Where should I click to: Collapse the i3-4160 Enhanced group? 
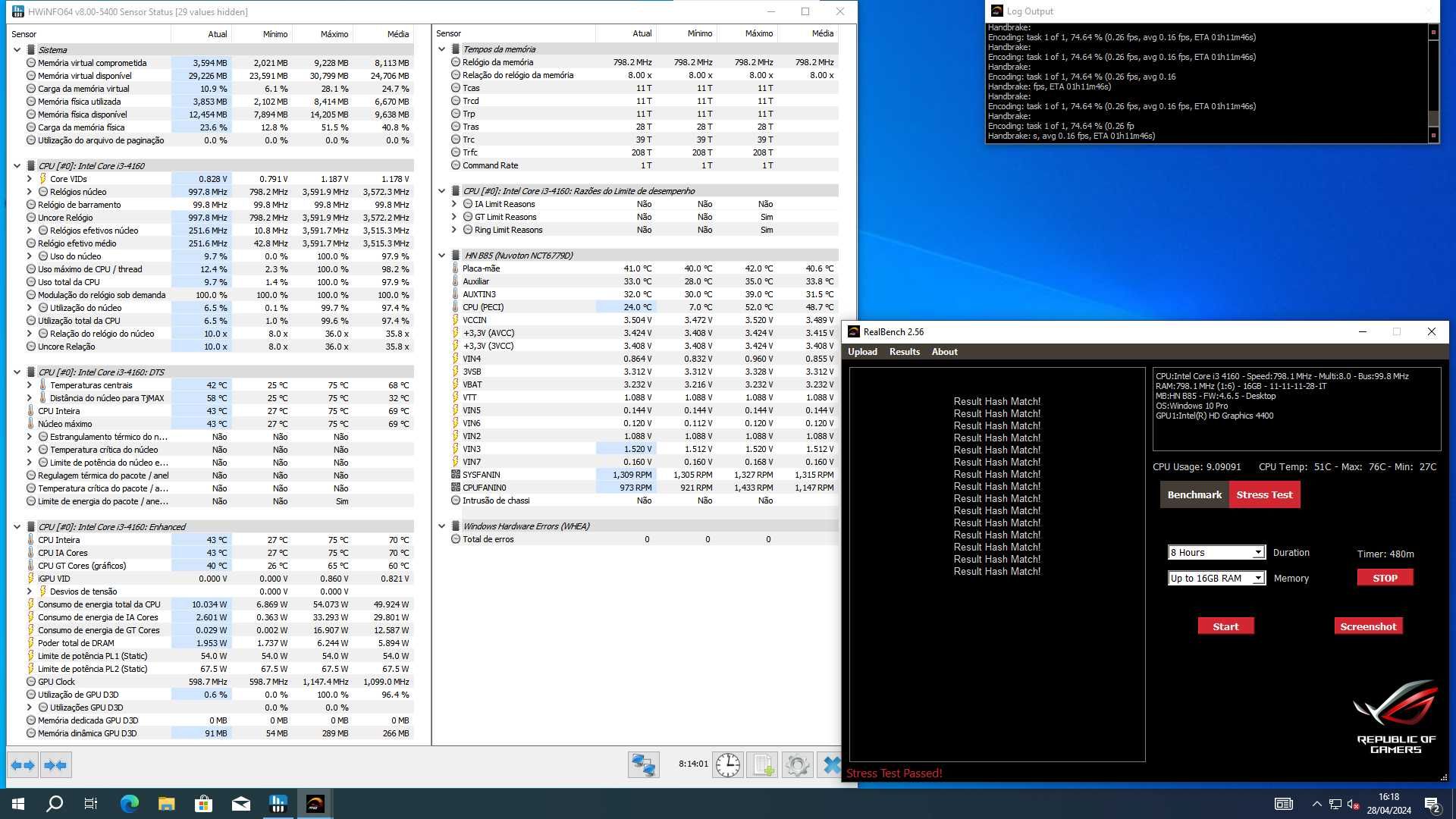pyautogui.click(x=17, y=527)
